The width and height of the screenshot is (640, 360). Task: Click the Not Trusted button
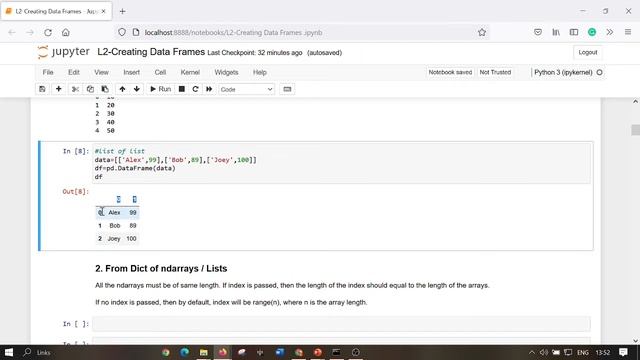[495, 72]
